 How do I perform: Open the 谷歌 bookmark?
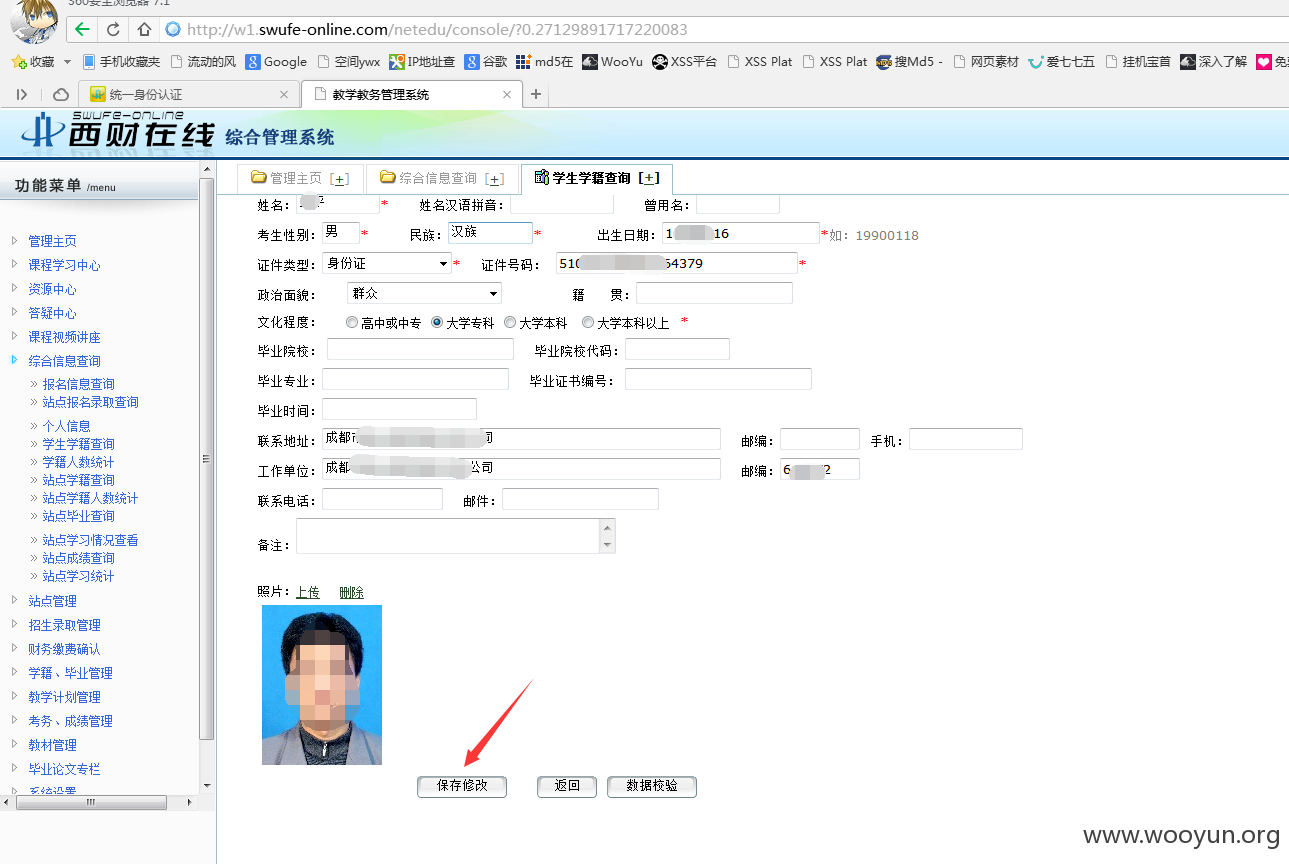(x=486, y=62)
